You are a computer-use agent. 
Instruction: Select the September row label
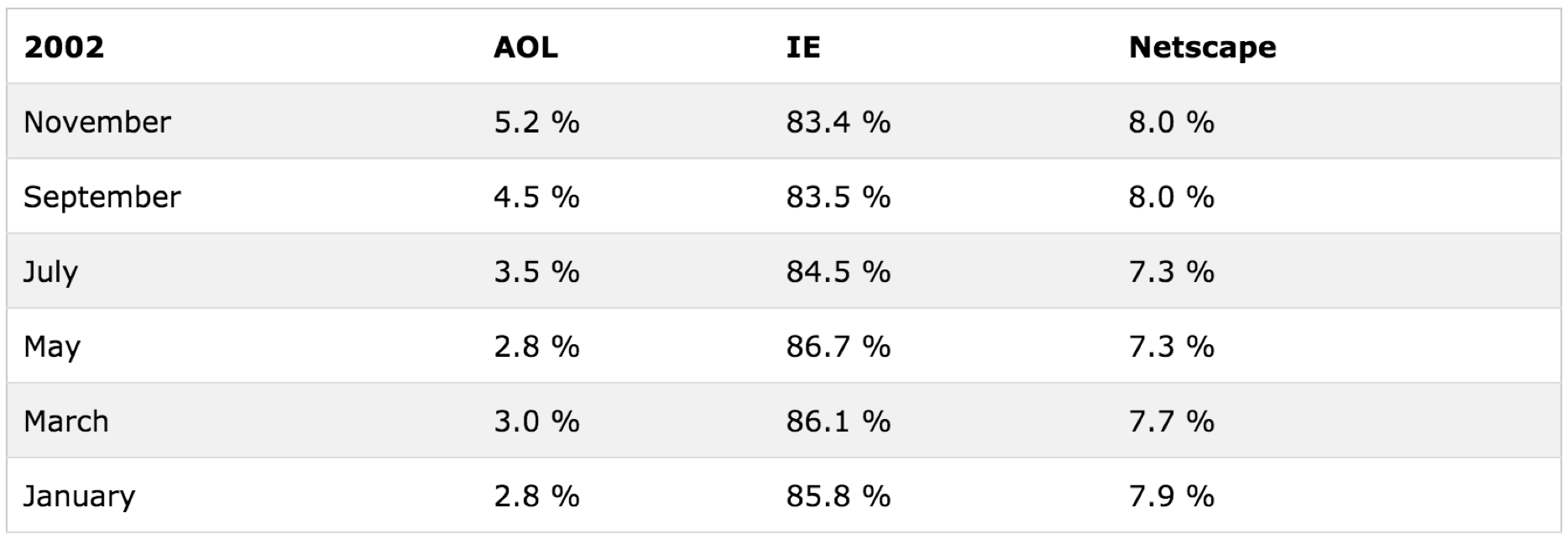click(102, 197)
